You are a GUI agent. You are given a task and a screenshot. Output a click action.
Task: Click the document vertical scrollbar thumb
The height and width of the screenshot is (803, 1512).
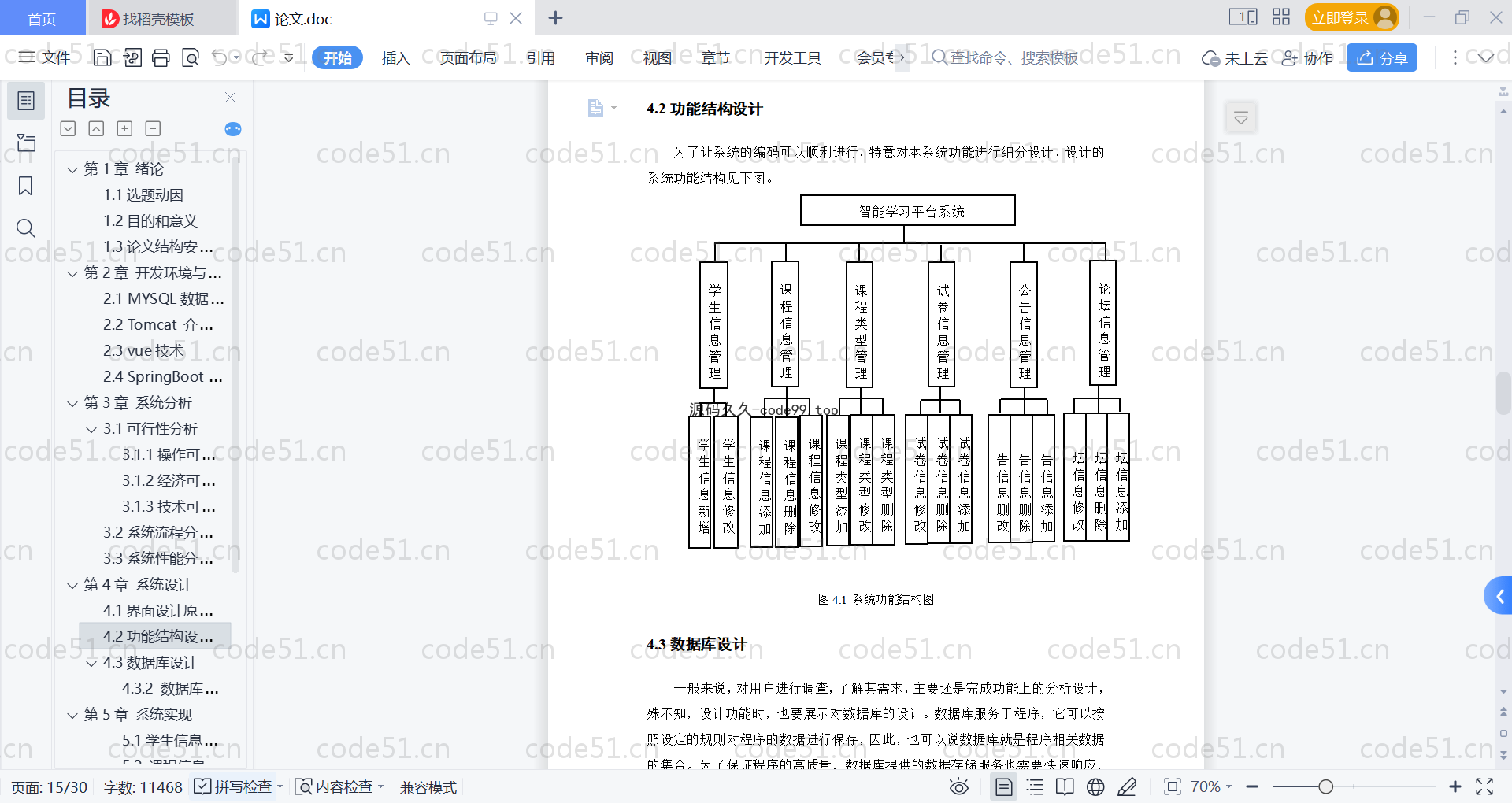[1503, 394]
